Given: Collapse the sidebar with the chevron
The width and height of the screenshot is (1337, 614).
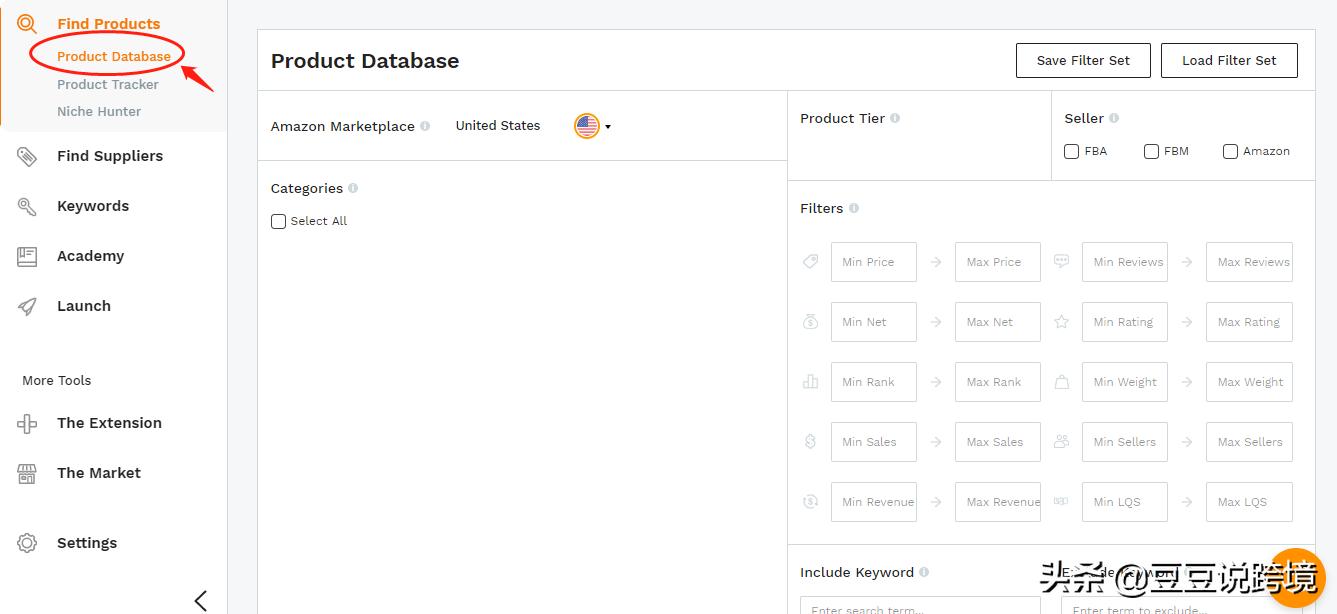Looking at the screenshot, I should [201, 600].
